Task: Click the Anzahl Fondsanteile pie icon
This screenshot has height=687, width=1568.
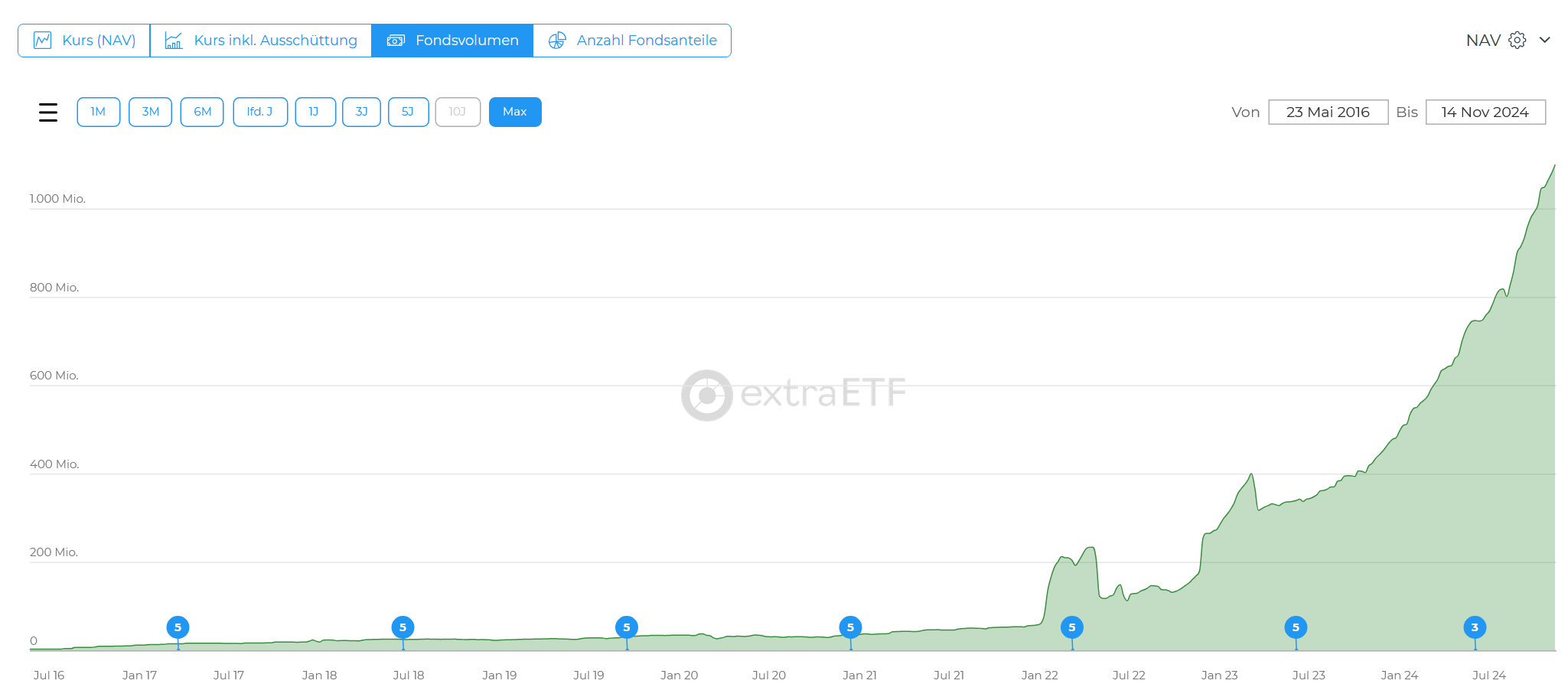Action: [557, 41]
